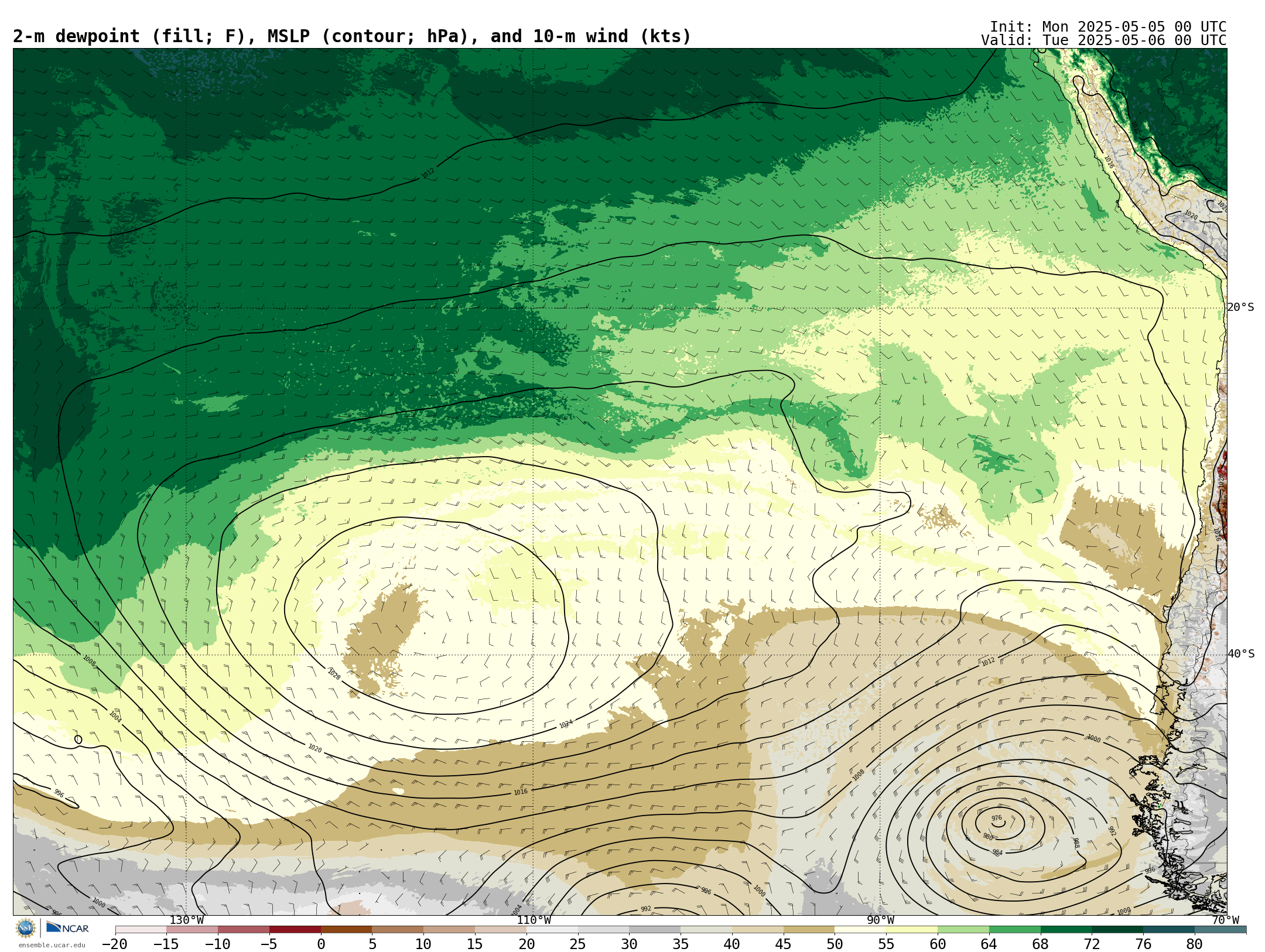Pick the 10 to 15 colorbar swatch

point(449,930)
